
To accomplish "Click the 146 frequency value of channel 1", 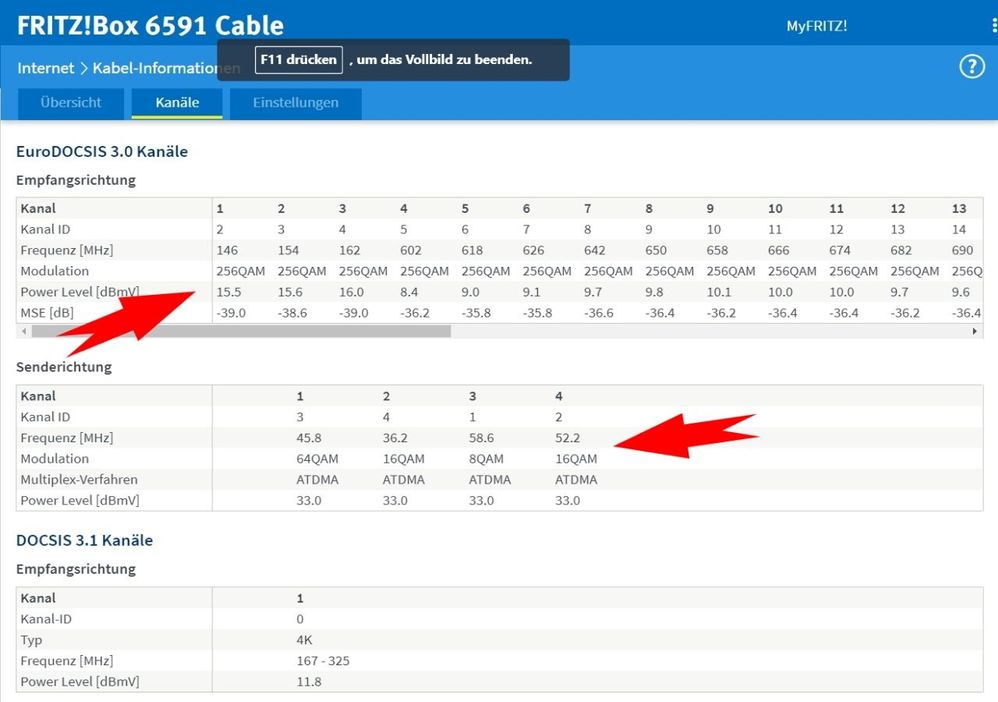I will pyautogui.click(x=227, y=250).
